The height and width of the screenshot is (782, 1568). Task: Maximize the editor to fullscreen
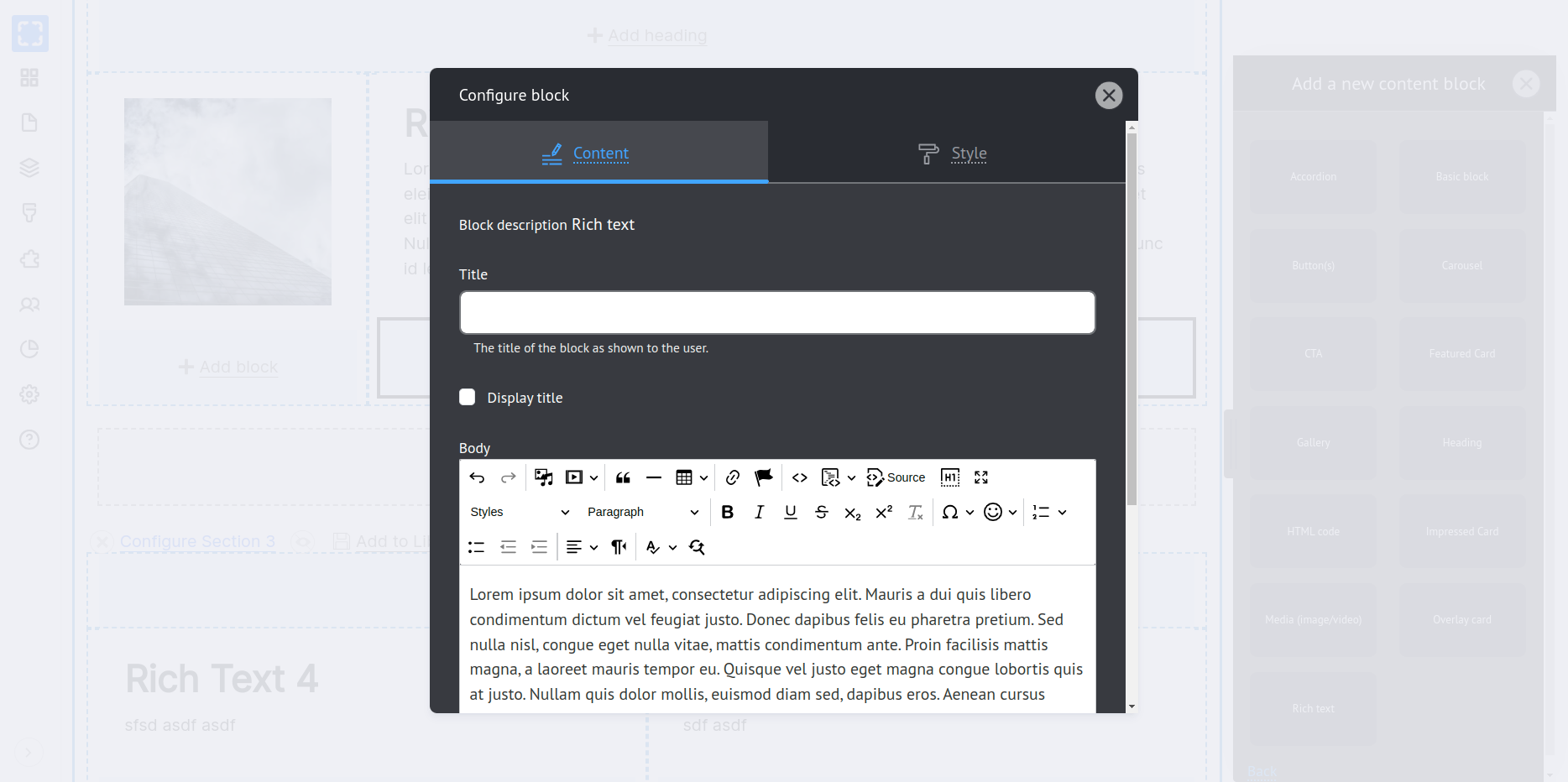(x=981, y=477)
